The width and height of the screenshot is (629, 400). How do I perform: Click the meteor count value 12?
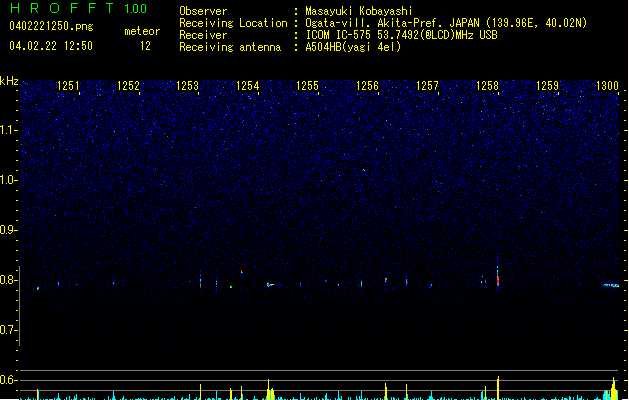pyautogui.click(x=145, y=46)
